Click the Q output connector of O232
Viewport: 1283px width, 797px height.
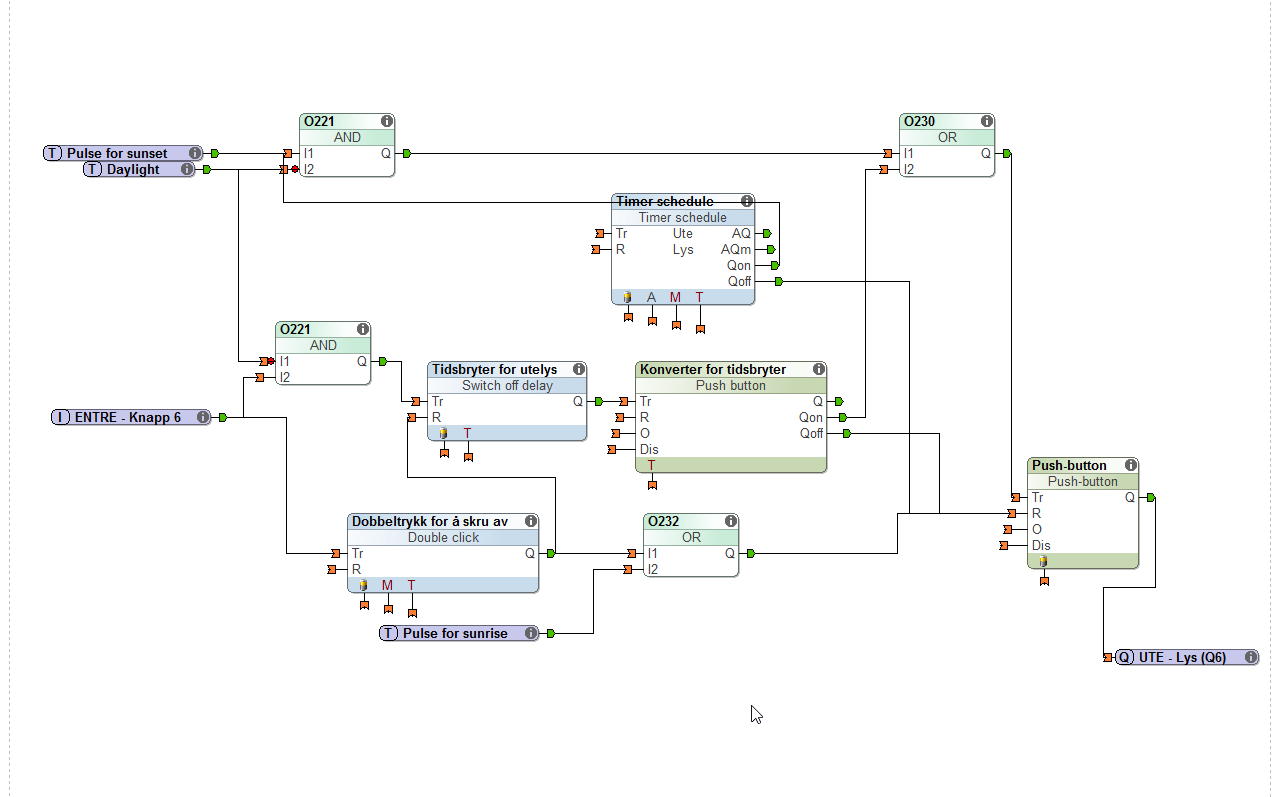click(751, 553)
